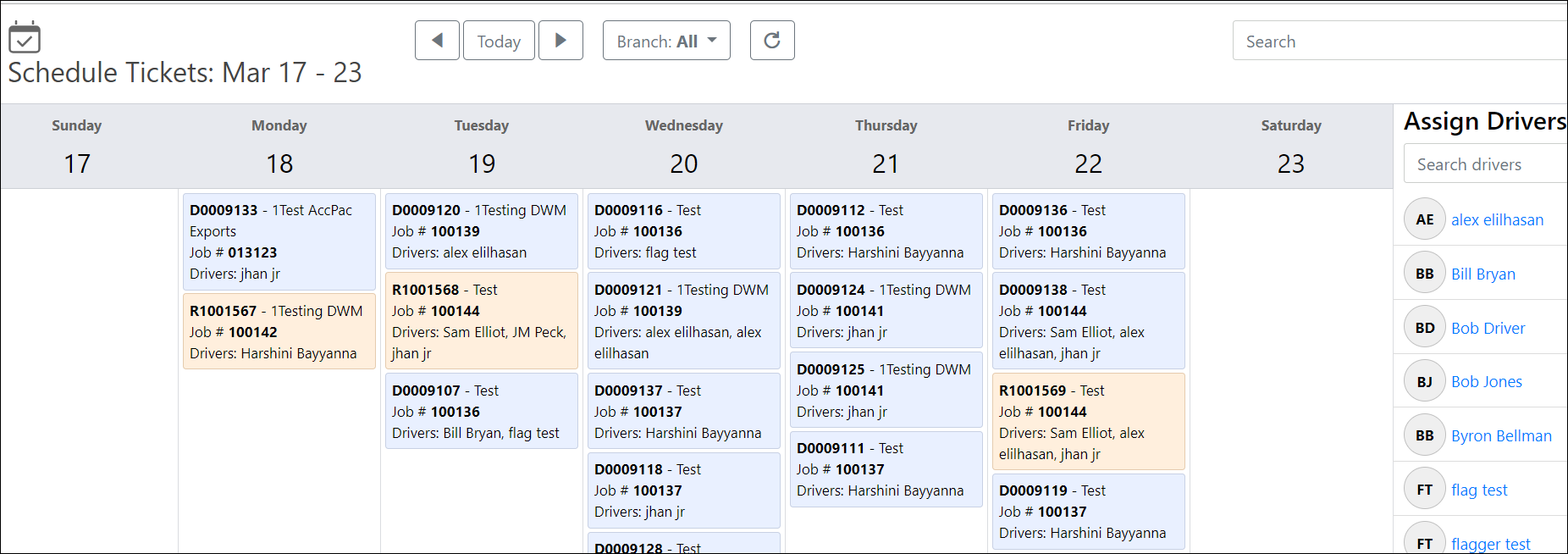Open ticket D0009133 on Monday
The width and height of the screenshot is (1568, 554).
click(x=279, y=241)
